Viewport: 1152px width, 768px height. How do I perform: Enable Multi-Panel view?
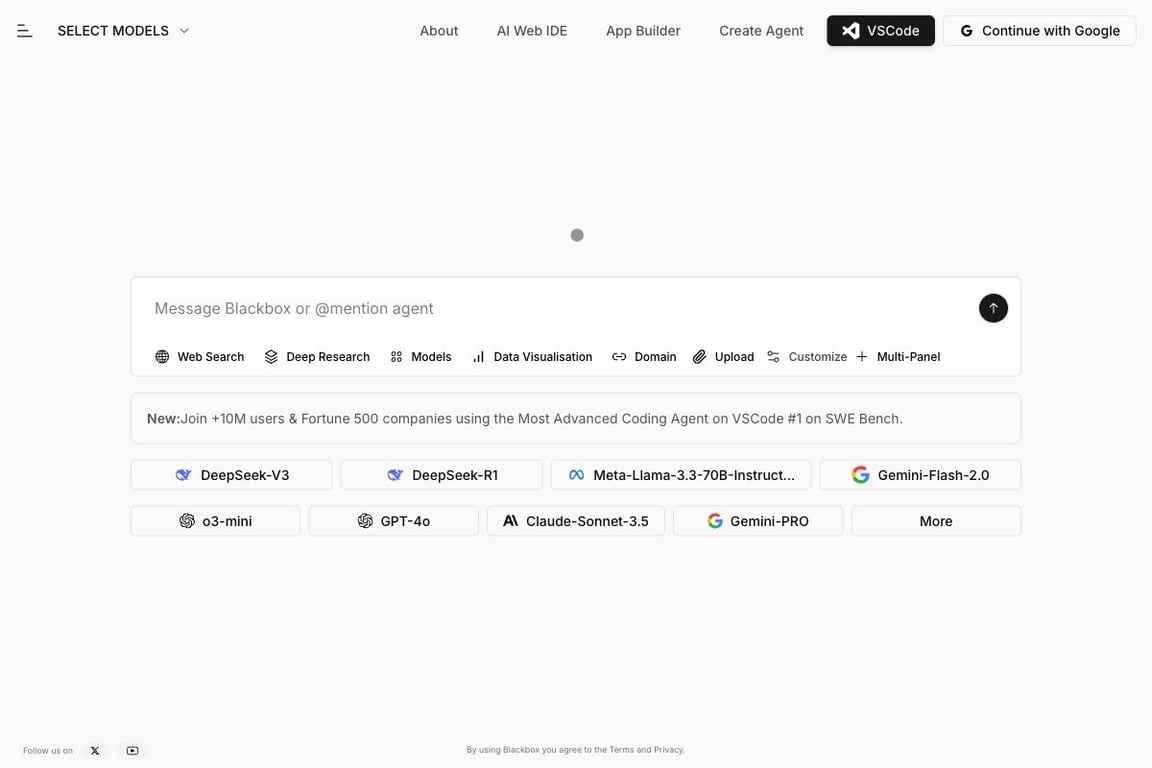tap(898, 357)
